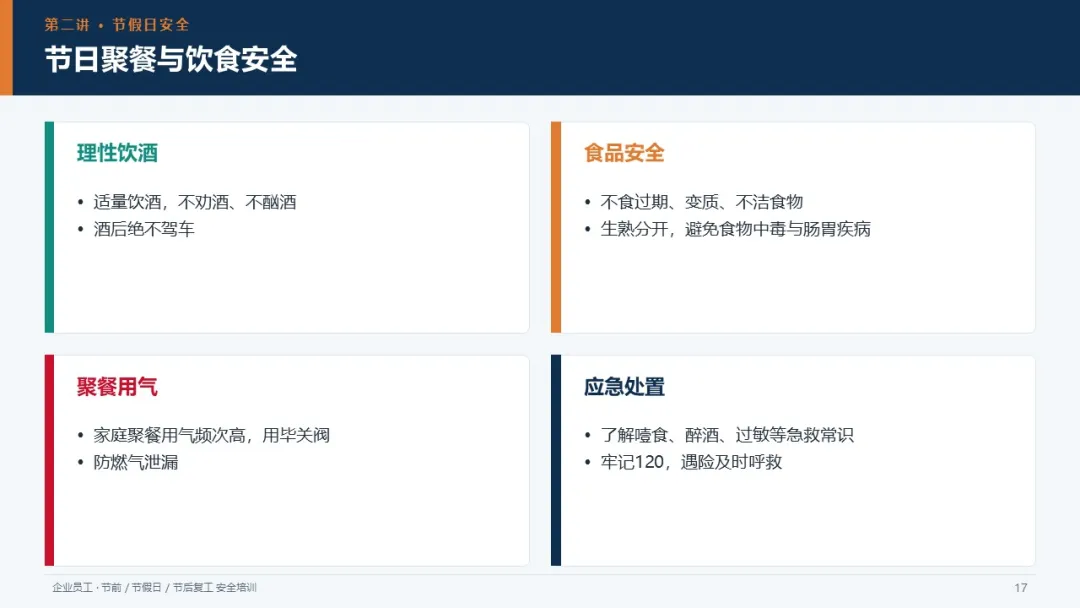Click the bullet 生熟分开，避免食物中毒与肠胃疾病
Image resolution: width=1080 pixels, height=608 pixels.
(x=736, y=229)
